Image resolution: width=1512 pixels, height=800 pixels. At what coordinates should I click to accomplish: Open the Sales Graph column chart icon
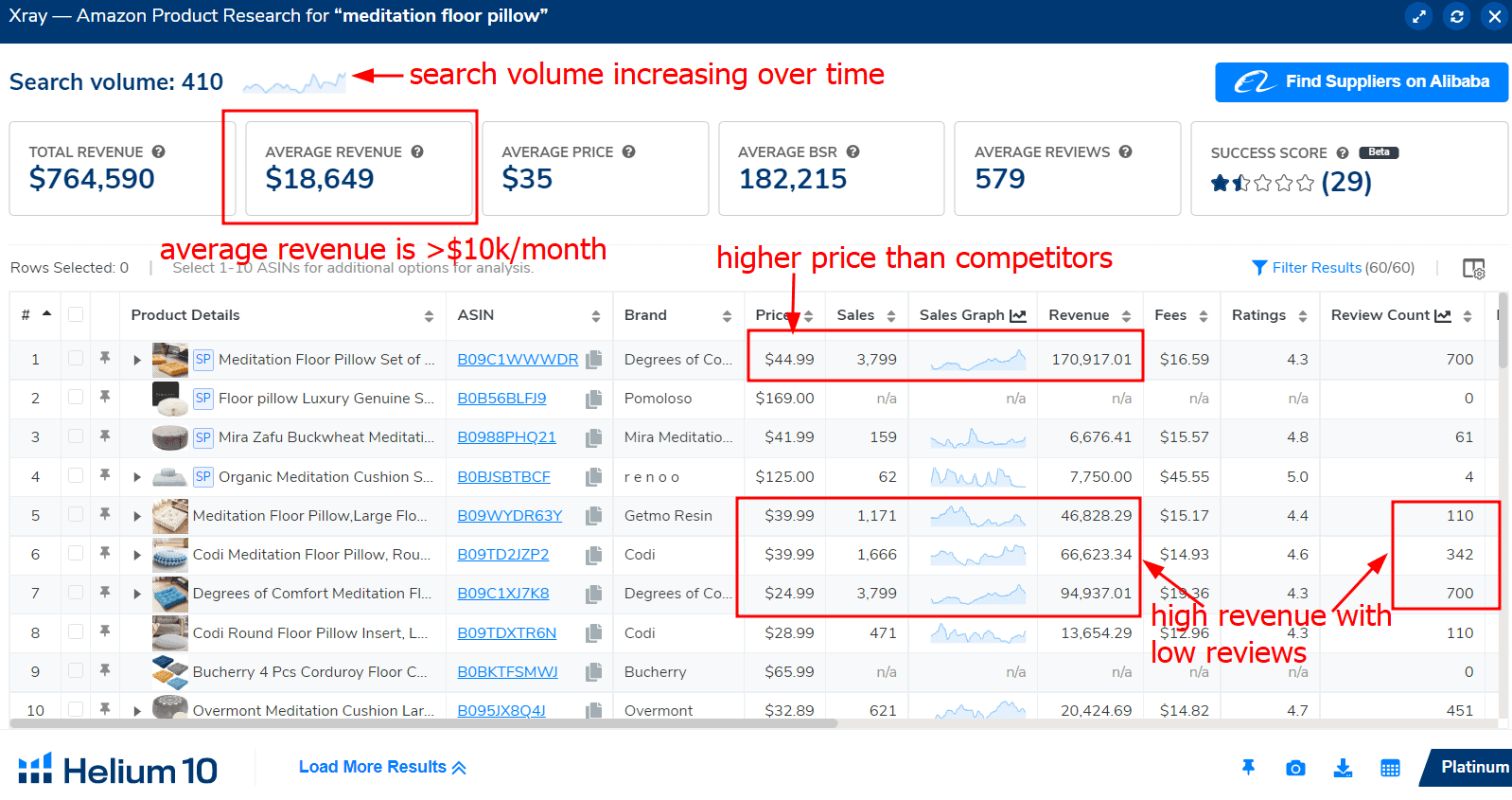coord(1018,315)
